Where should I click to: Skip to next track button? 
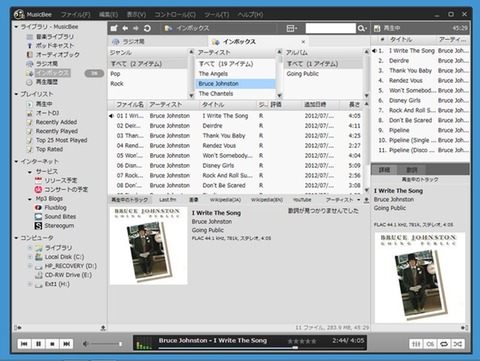tap(66, 344)
